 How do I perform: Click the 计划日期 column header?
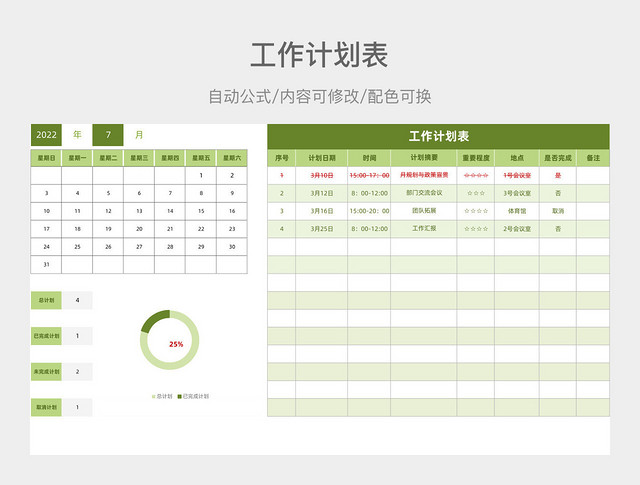coord(322,158)
